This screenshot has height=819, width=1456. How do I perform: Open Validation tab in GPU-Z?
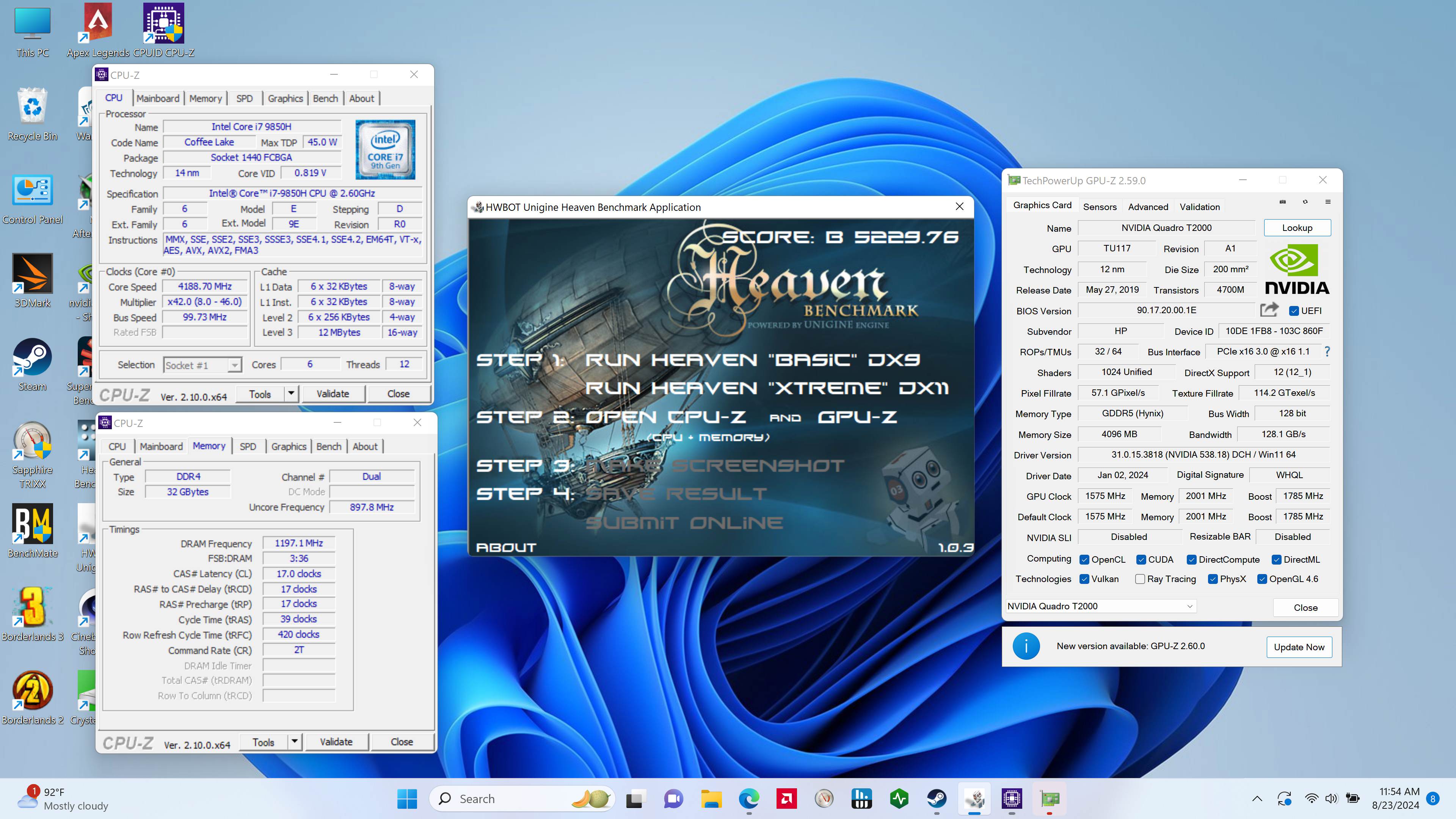click(1199, 207)
